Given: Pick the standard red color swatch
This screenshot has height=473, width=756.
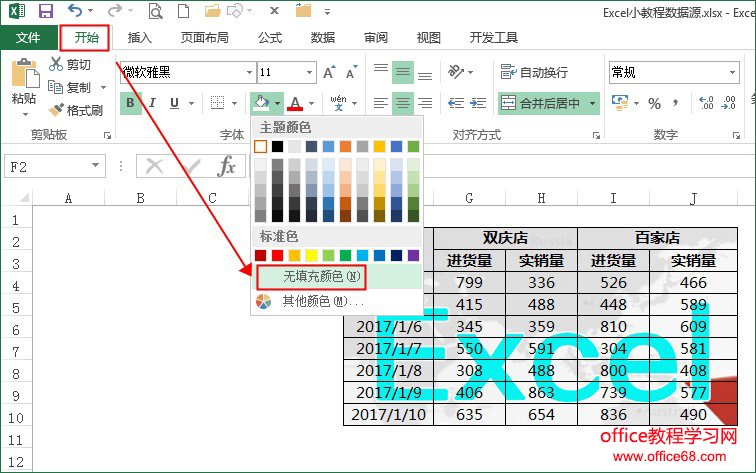Looking at the screenshot, I should (x=277, y=255).
